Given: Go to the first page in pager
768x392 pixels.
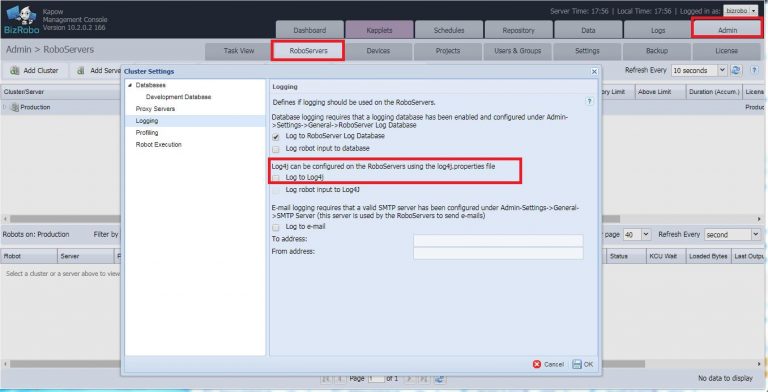Looking at the screenshot, I should click(326, 379).
